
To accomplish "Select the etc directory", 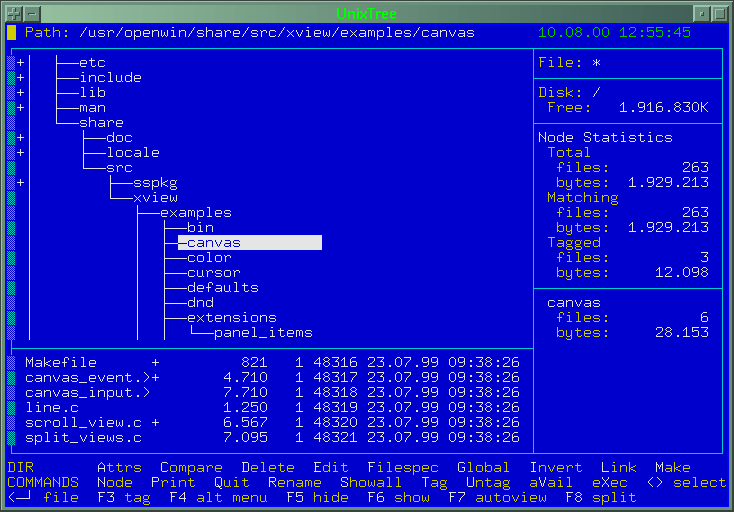I will (x=92, y=62).
